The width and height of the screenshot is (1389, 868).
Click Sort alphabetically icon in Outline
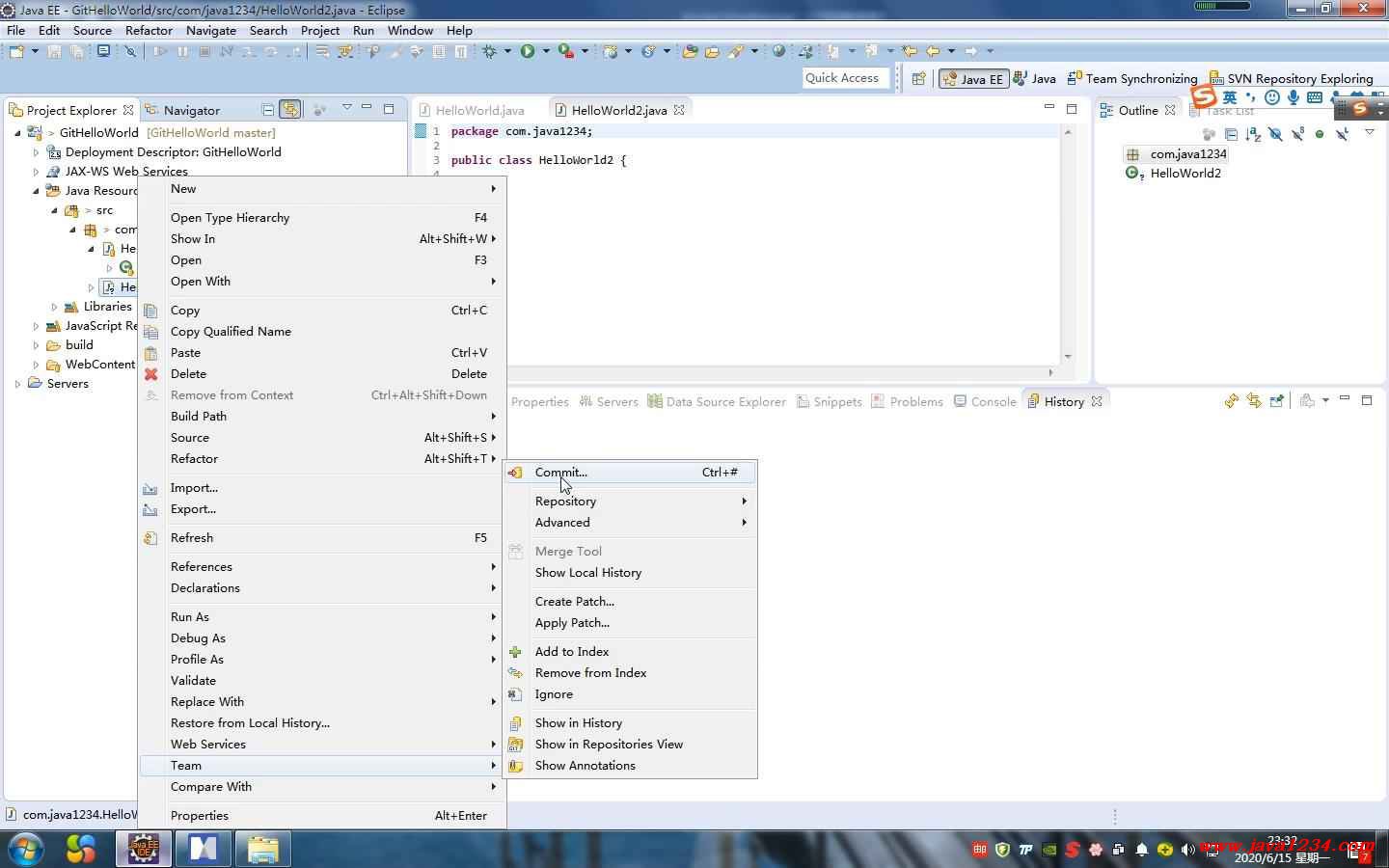point(1253,134)
